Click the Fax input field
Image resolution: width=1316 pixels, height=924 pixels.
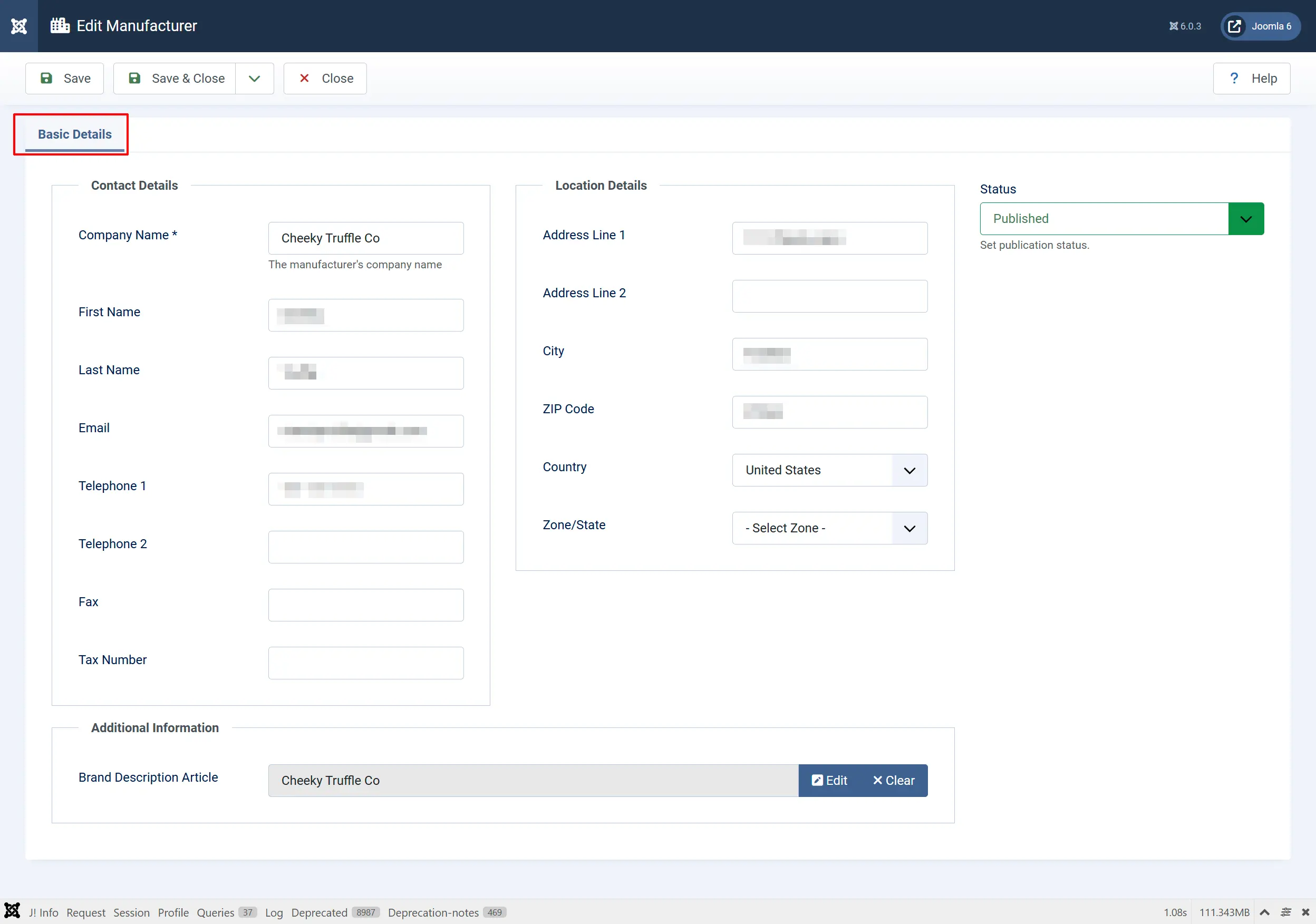[x=366, y=605]
